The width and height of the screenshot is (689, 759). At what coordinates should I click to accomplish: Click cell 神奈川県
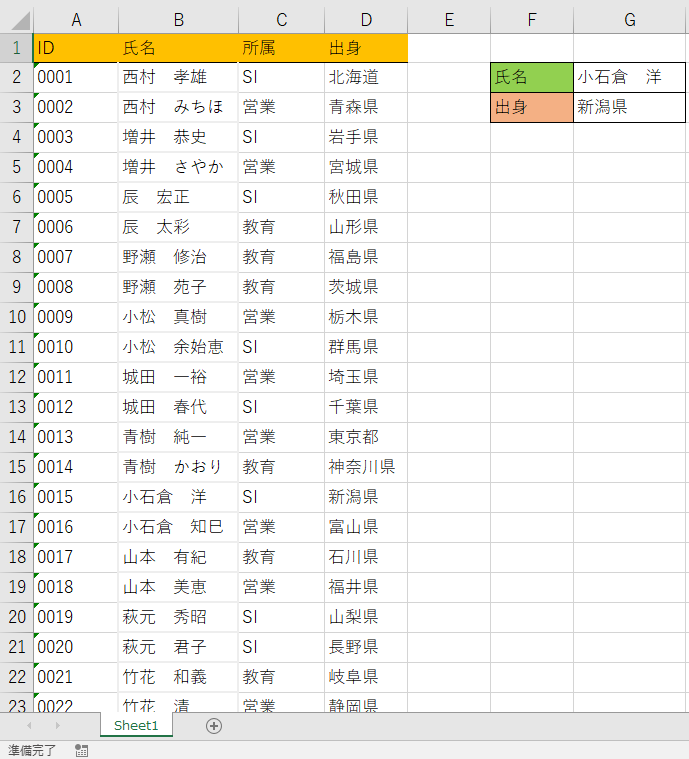click(x=366, y=468)
